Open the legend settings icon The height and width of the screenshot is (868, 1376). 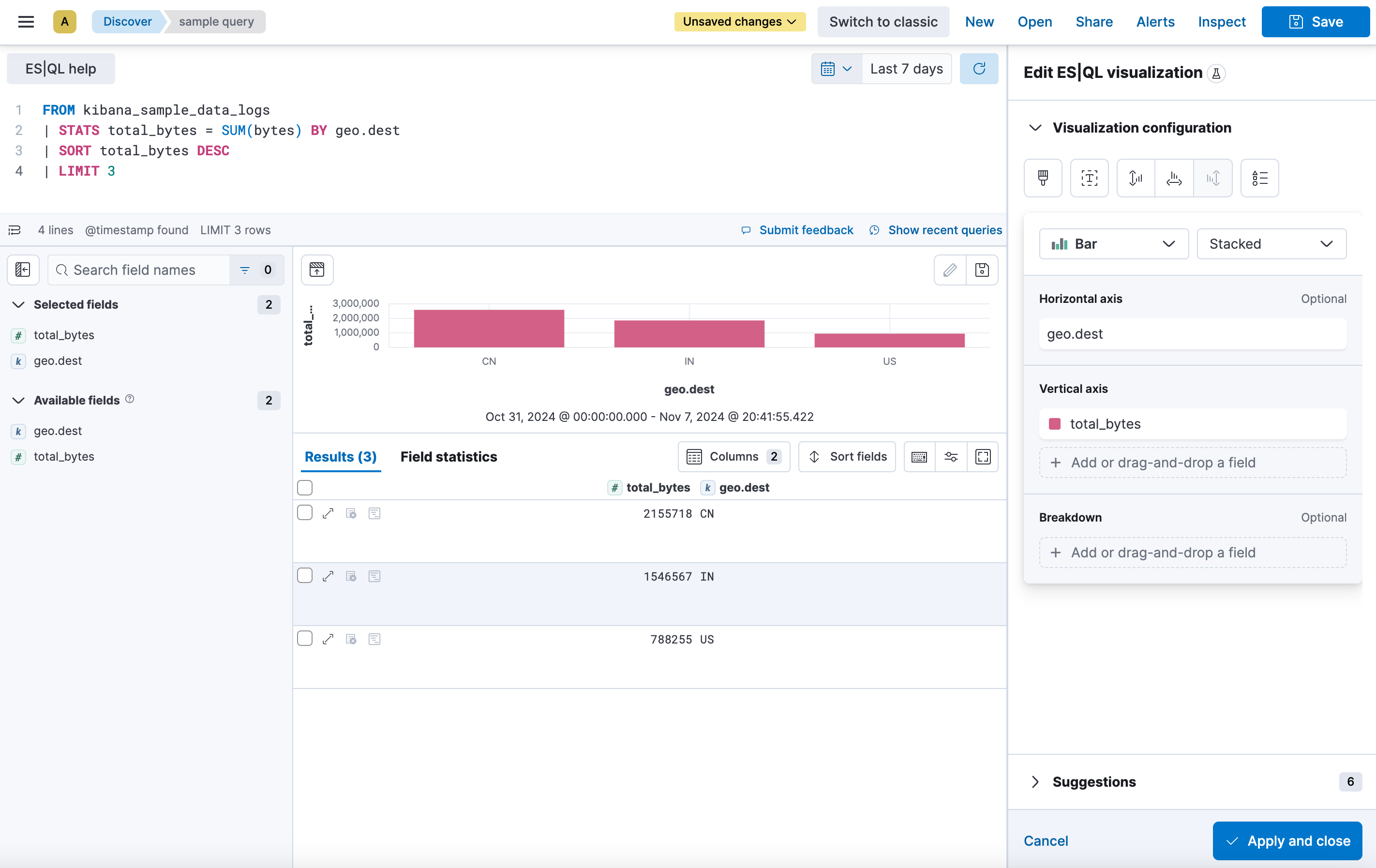tap(1259, 178)
